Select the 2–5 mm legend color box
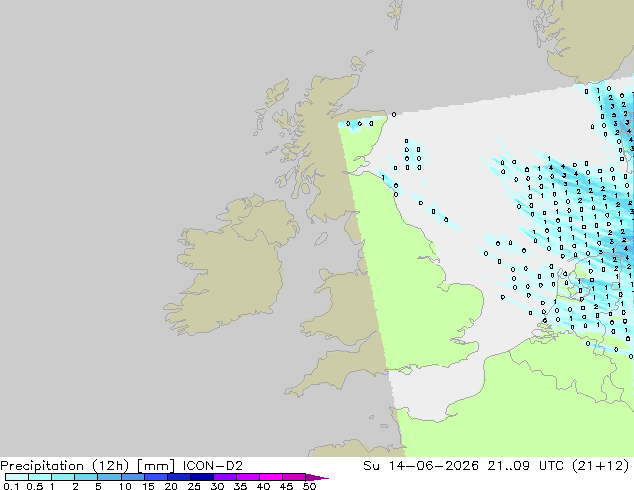 coord(86,477)
